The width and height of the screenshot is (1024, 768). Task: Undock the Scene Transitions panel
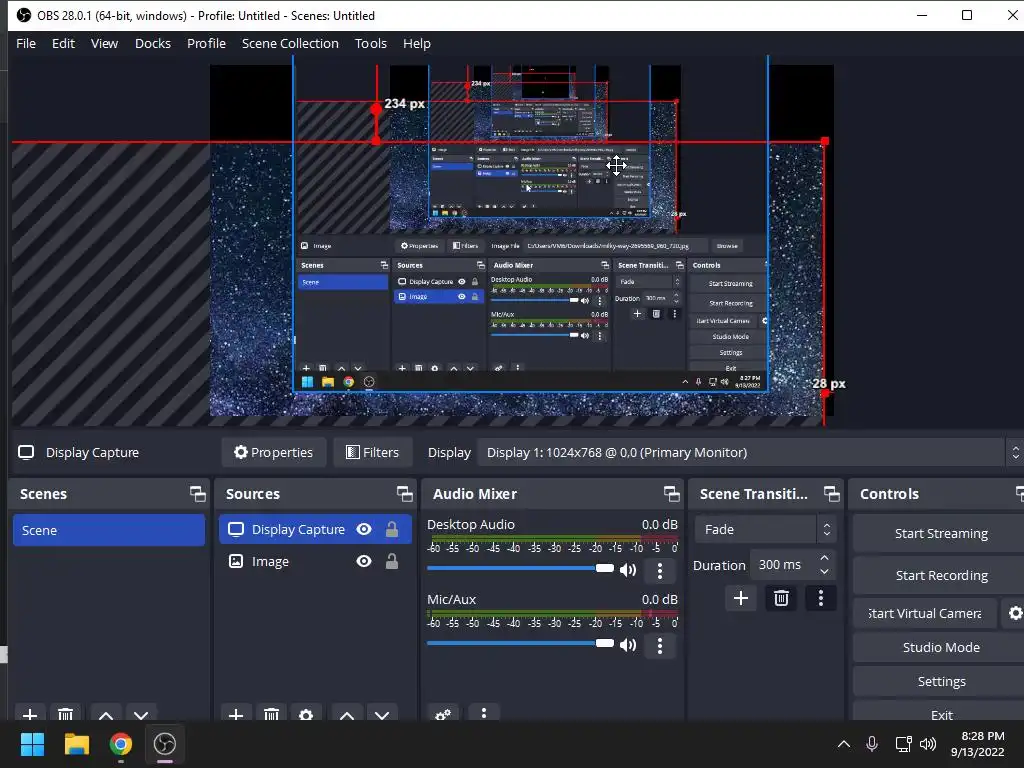click(831, 494)
